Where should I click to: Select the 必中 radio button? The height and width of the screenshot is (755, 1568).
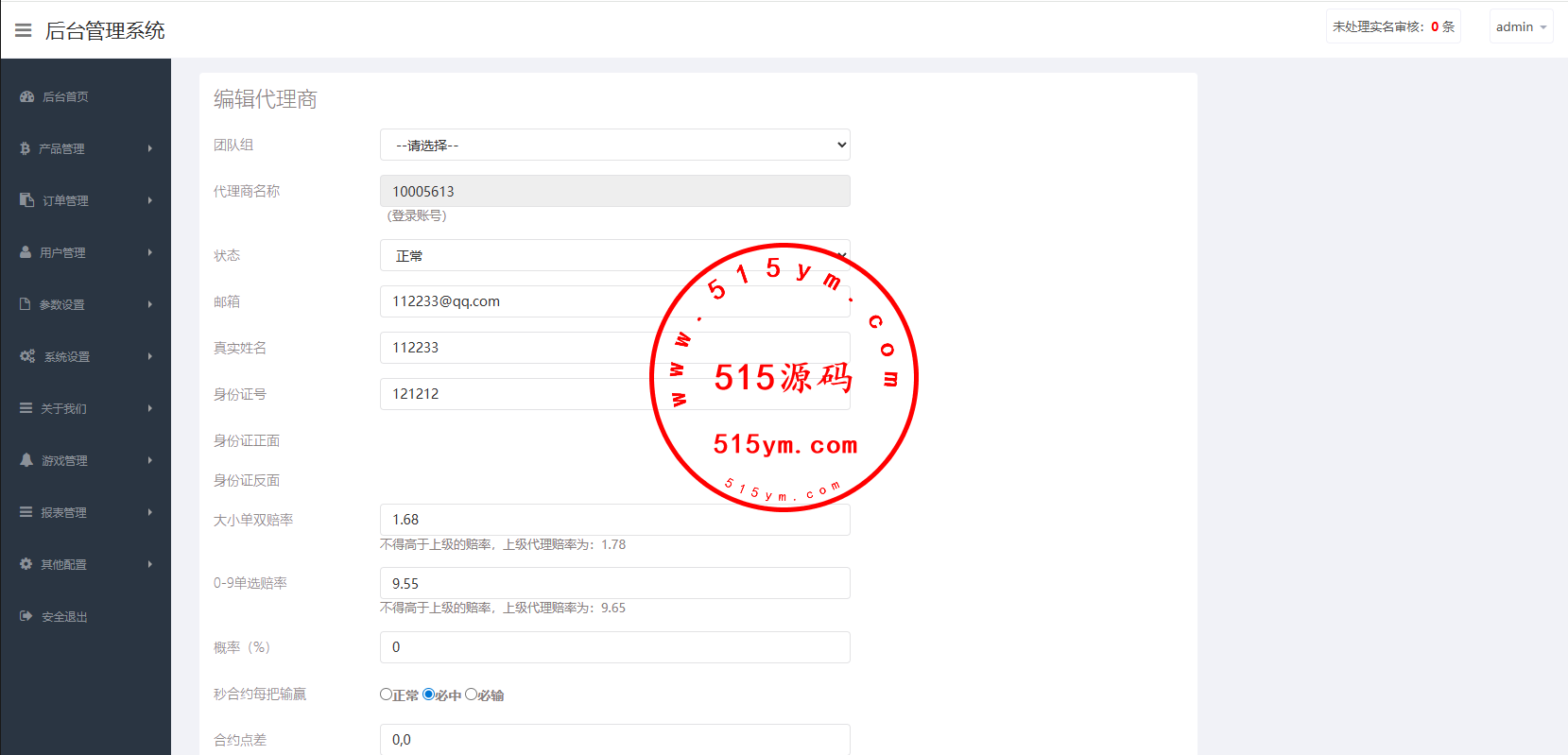tap(429, 695)
